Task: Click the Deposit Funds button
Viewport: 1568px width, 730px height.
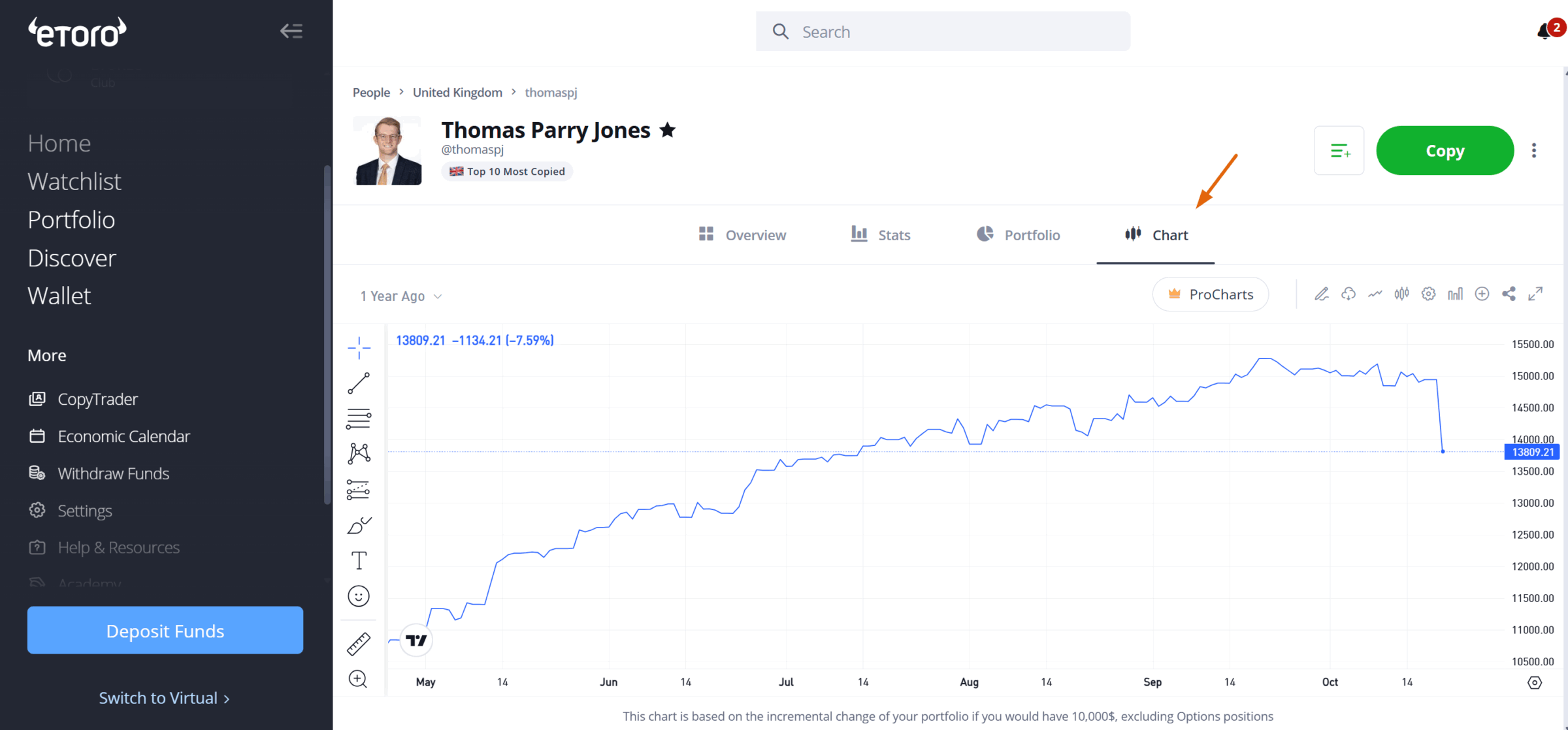Action: click(x=165, y=631)
